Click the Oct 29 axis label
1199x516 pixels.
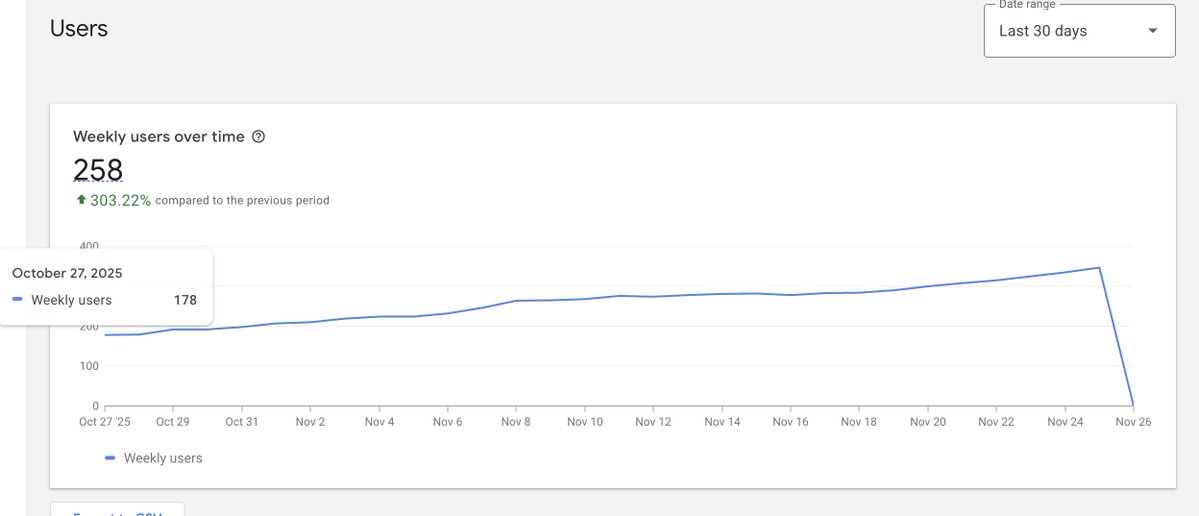coord(173,421)
